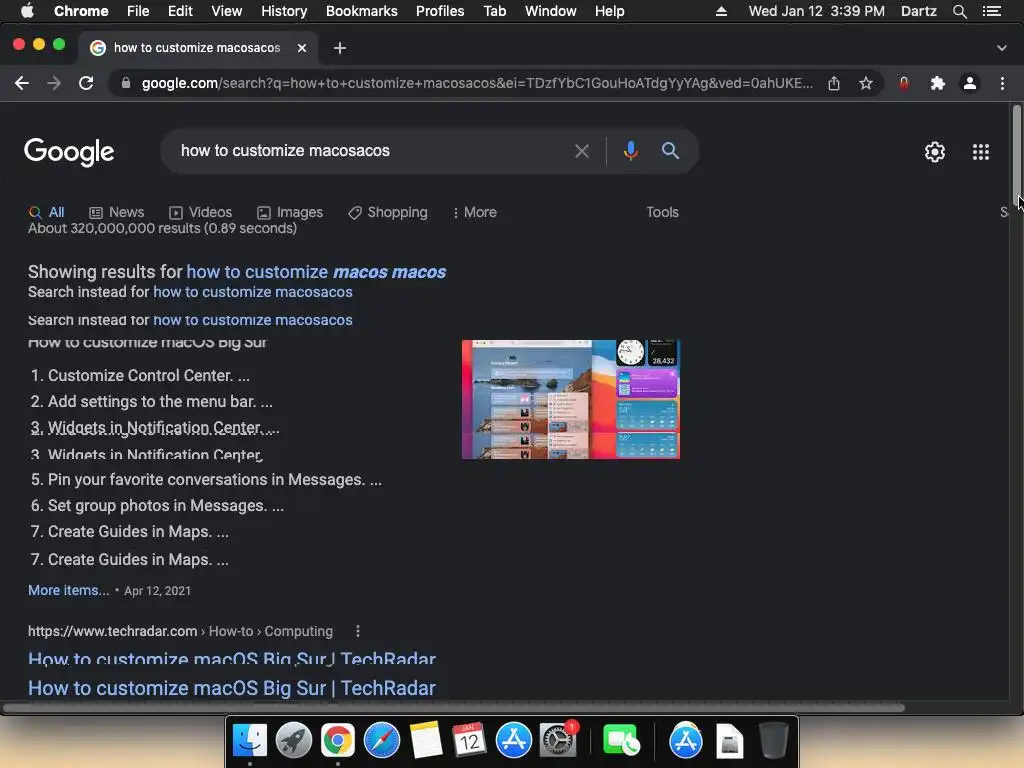Screen dimensions: 1024x768
Task: Click the Dartz user name
Action: click(x=918, y=11)
